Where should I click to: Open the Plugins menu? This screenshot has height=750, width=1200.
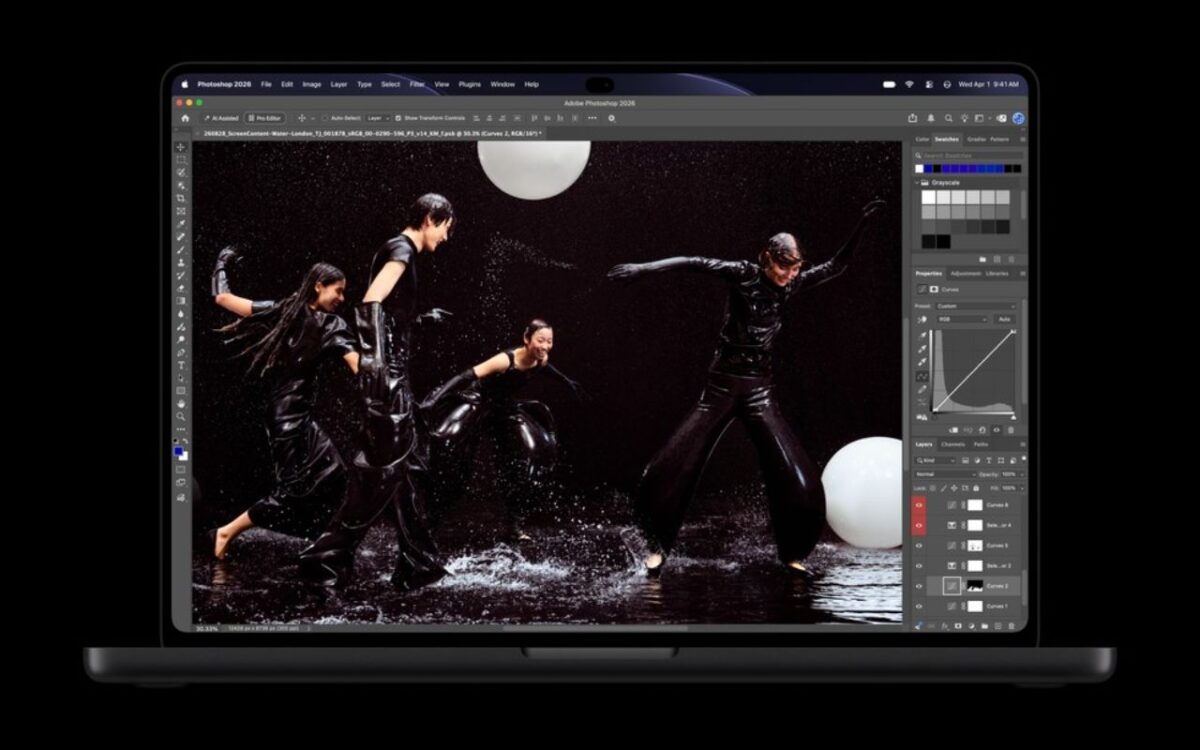click(x=470, y=84)
